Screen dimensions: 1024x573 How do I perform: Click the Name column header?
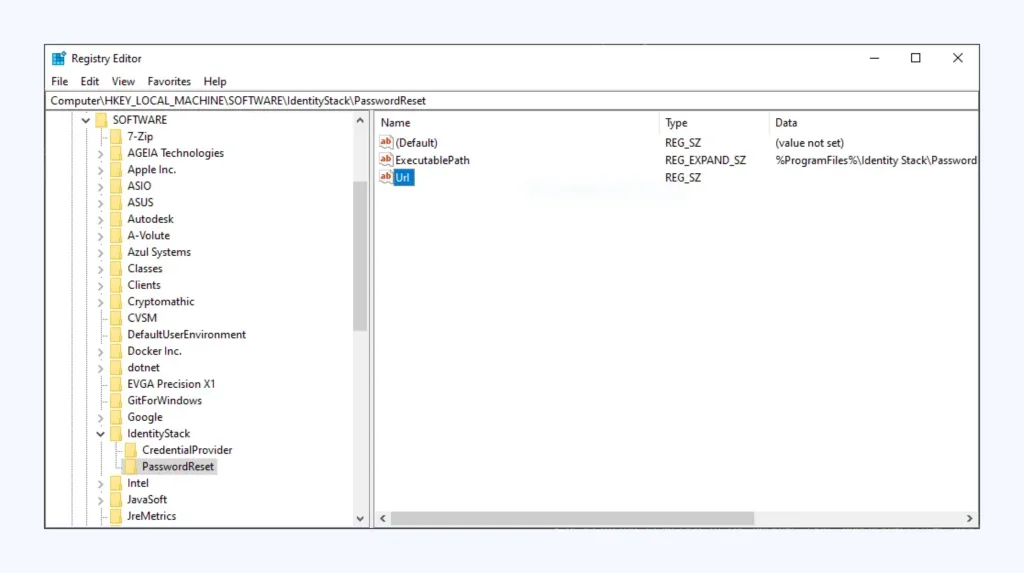(396, 122)
